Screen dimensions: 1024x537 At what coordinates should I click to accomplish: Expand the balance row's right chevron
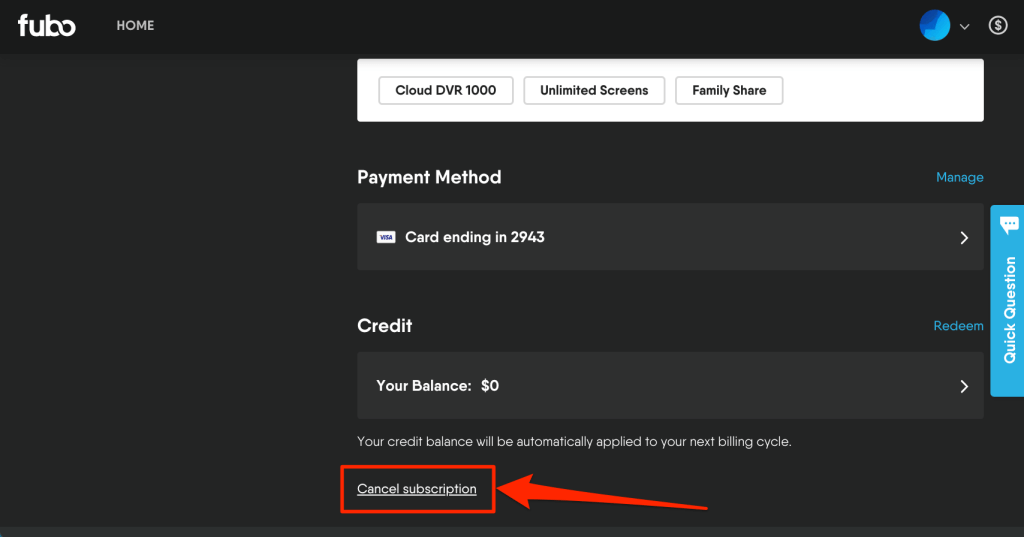click(x=964, y=386)
